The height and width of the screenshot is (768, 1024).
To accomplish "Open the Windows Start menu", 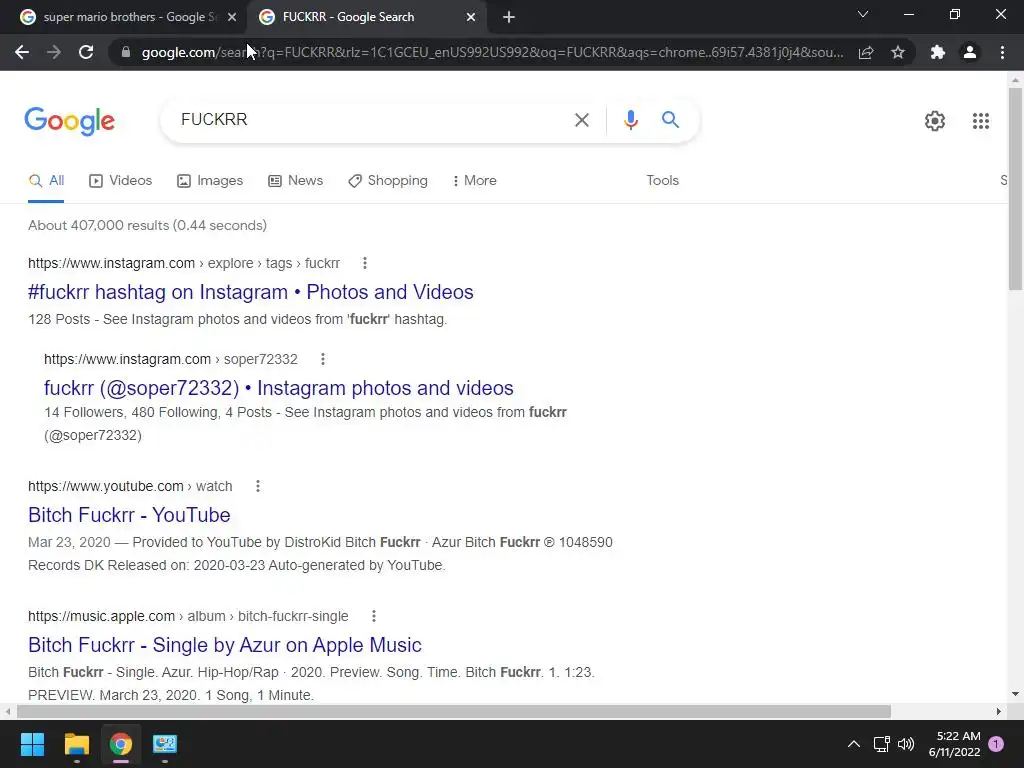I will (32, 744).
